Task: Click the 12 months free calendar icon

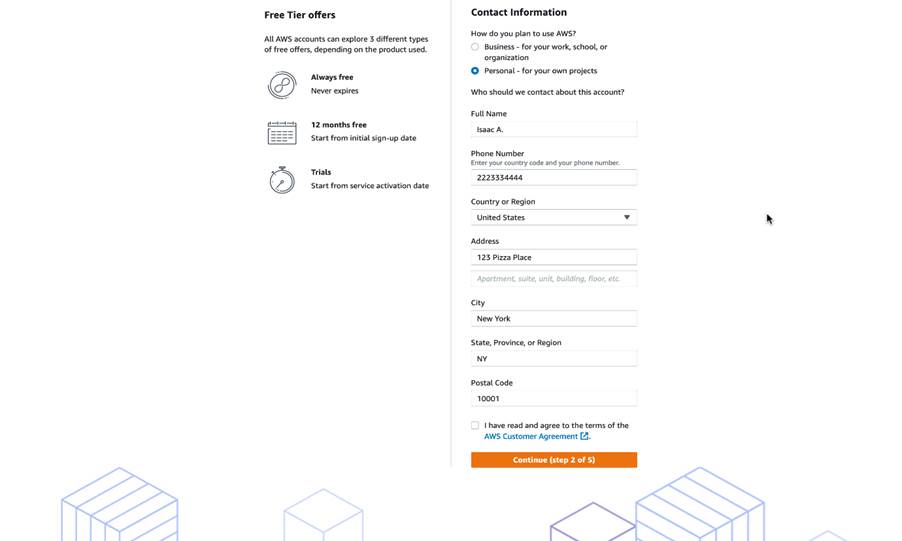Action: pos(282,132)
